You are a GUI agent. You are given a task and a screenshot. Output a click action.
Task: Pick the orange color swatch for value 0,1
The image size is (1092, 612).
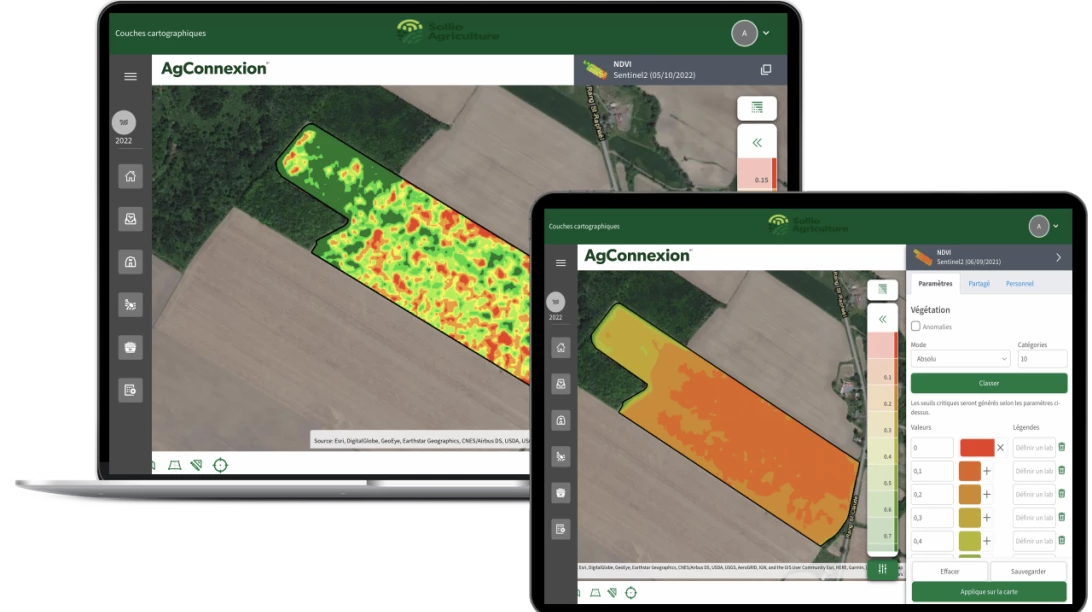(x=969, y=471)
